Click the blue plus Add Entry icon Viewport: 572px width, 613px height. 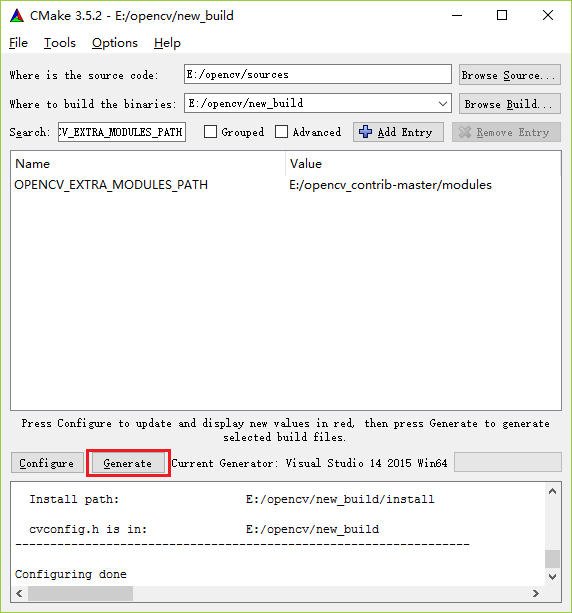pos(366,132)
